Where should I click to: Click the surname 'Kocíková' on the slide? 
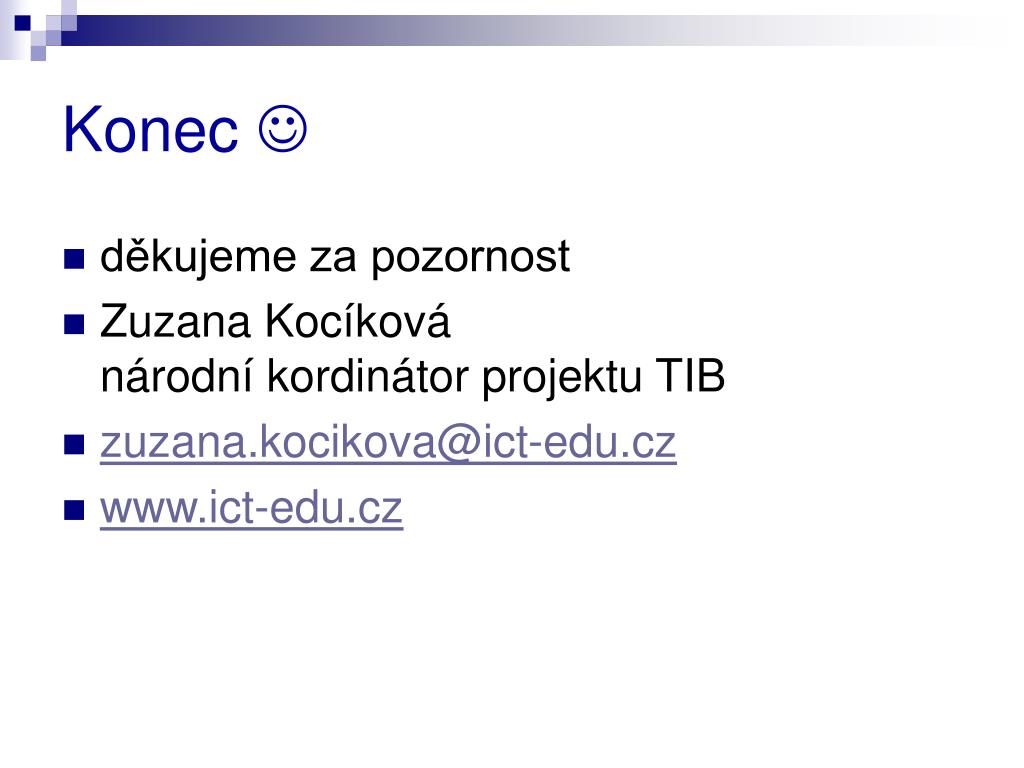358,321
